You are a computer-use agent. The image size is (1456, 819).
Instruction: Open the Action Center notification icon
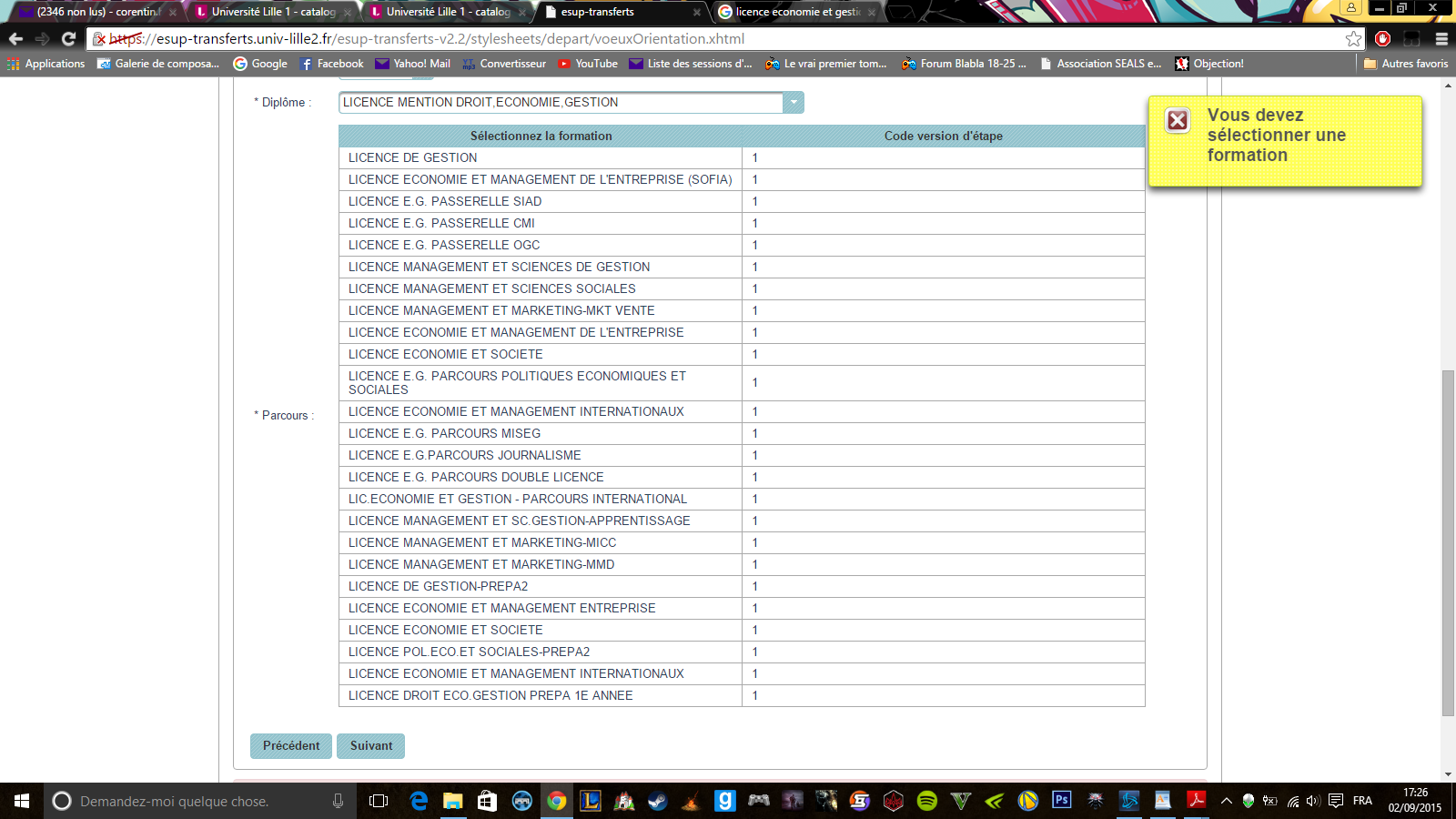click(x=1335, y=802)
